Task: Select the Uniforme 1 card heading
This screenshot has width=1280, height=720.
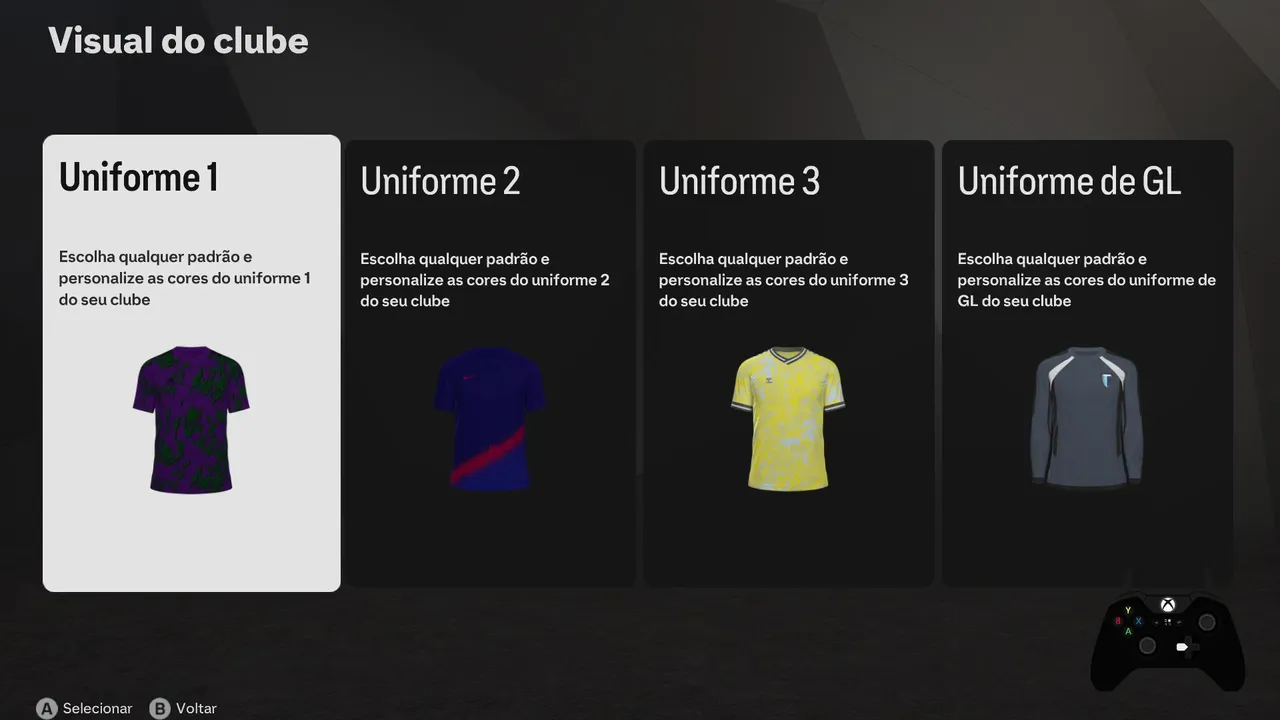Action: coord(138,177)
